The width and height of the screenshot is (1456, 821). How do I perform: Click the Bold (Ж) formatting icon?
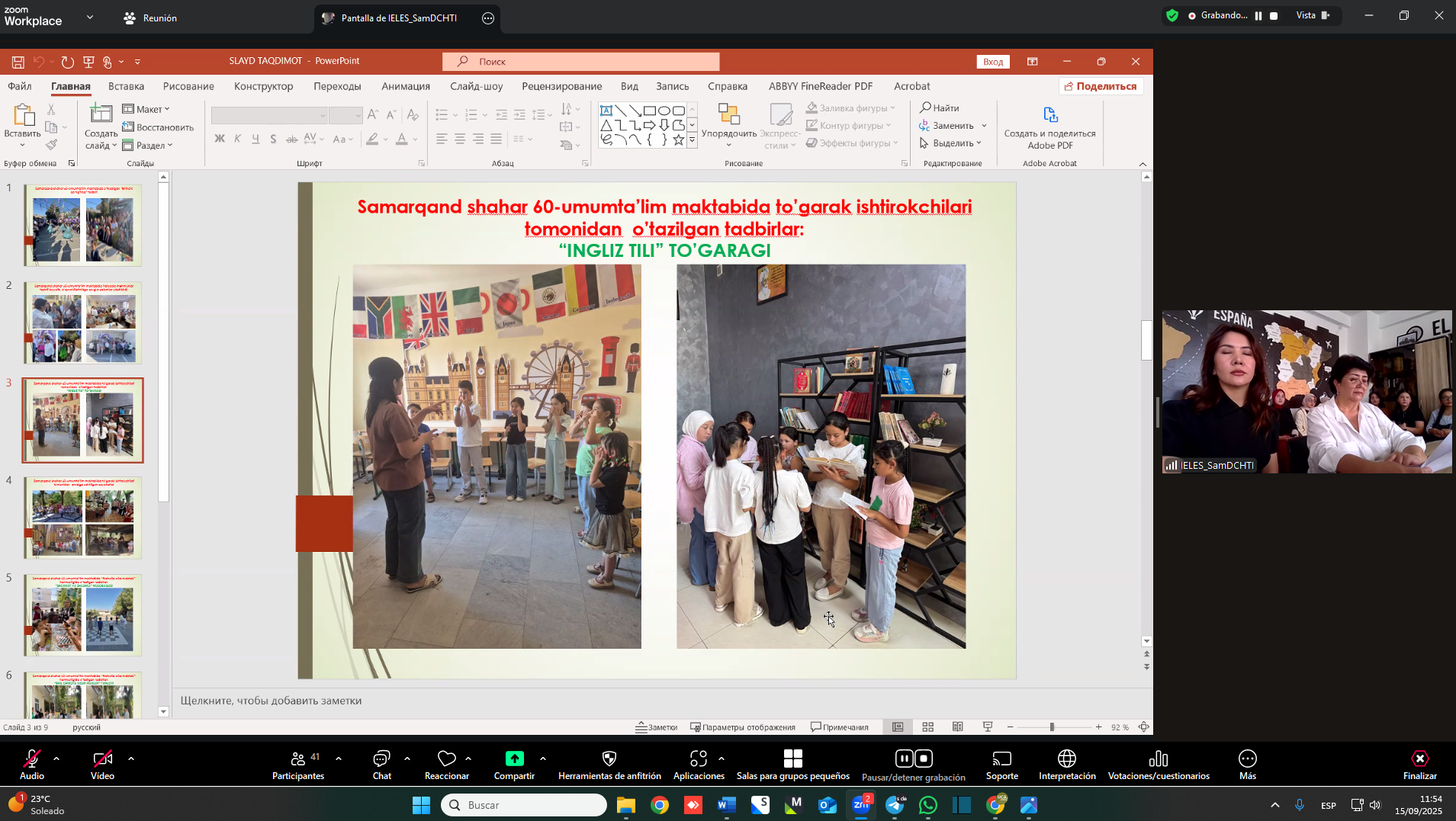(x=220, y=139)
